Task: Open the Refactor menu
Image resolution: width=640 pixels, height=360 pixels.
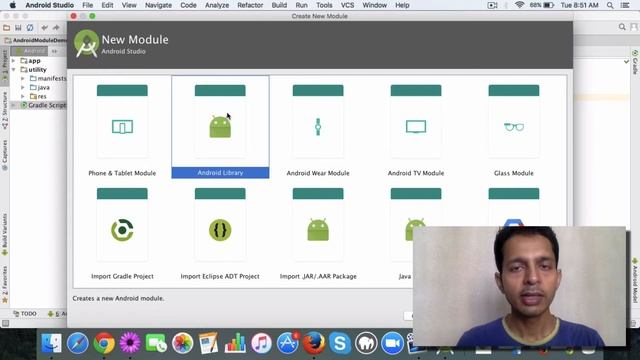Action: point(250,5)
